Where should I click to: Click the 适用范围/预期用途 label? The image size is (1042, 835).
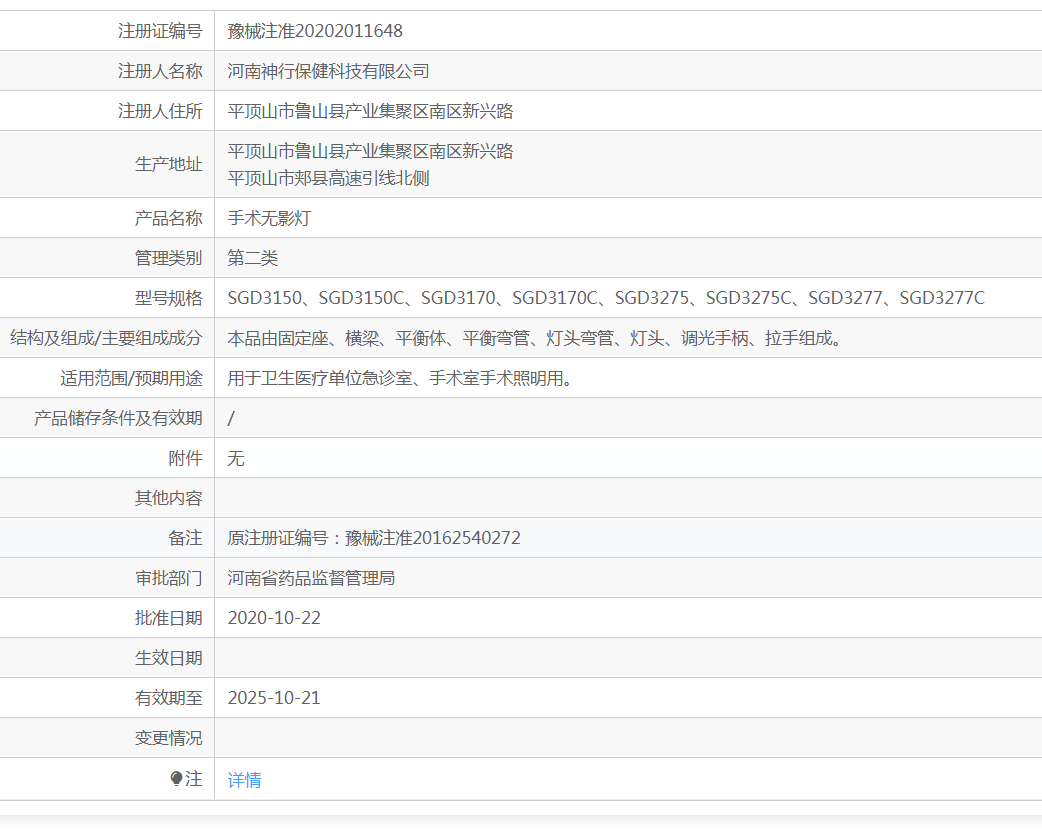click(x=132, y=378)
